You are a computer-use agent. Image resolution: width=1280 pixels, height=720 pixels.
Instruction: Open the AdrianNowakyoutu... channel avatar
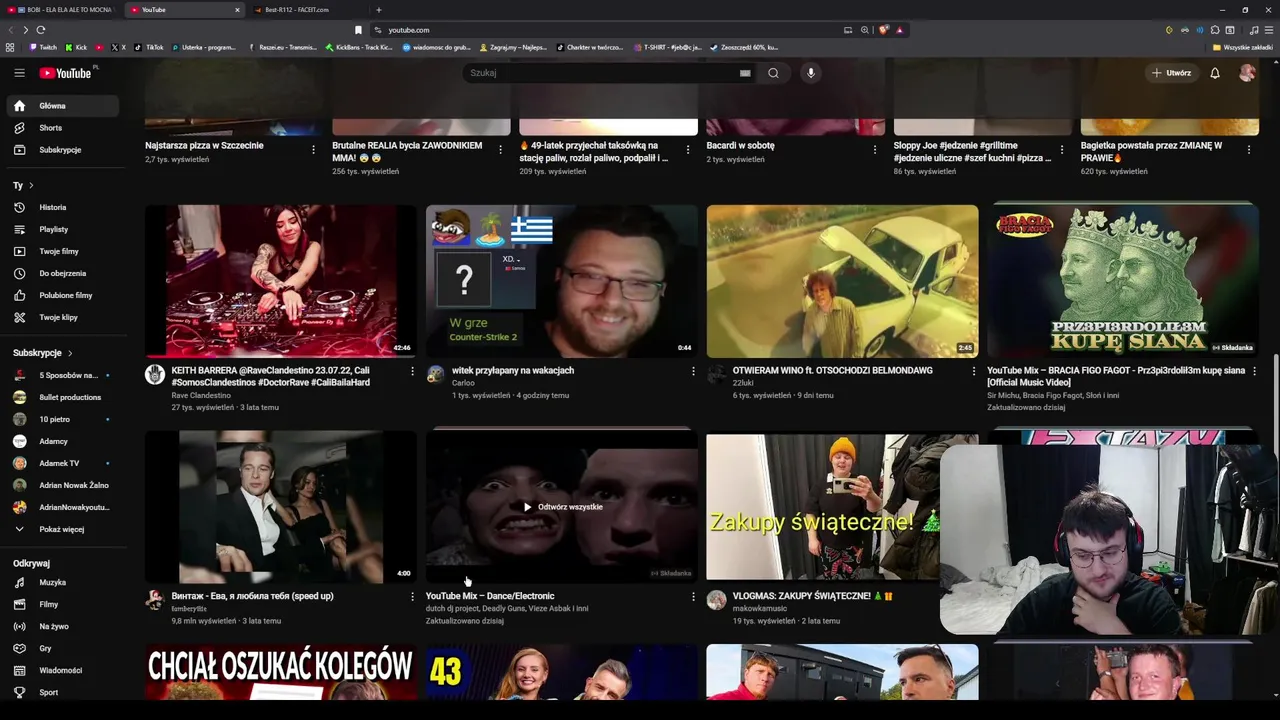pos(19,508)
